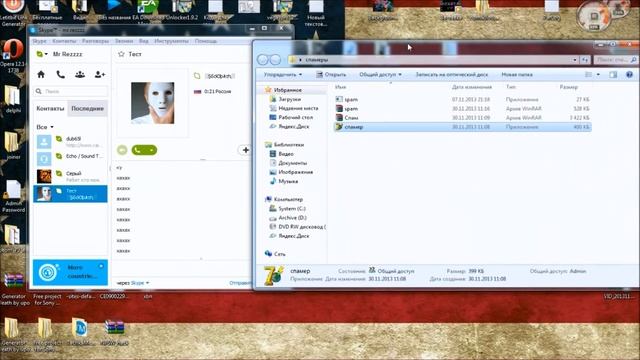640x360 pixels.
Task: Switch to the Контакты tab in Skype
Action: 50,109
